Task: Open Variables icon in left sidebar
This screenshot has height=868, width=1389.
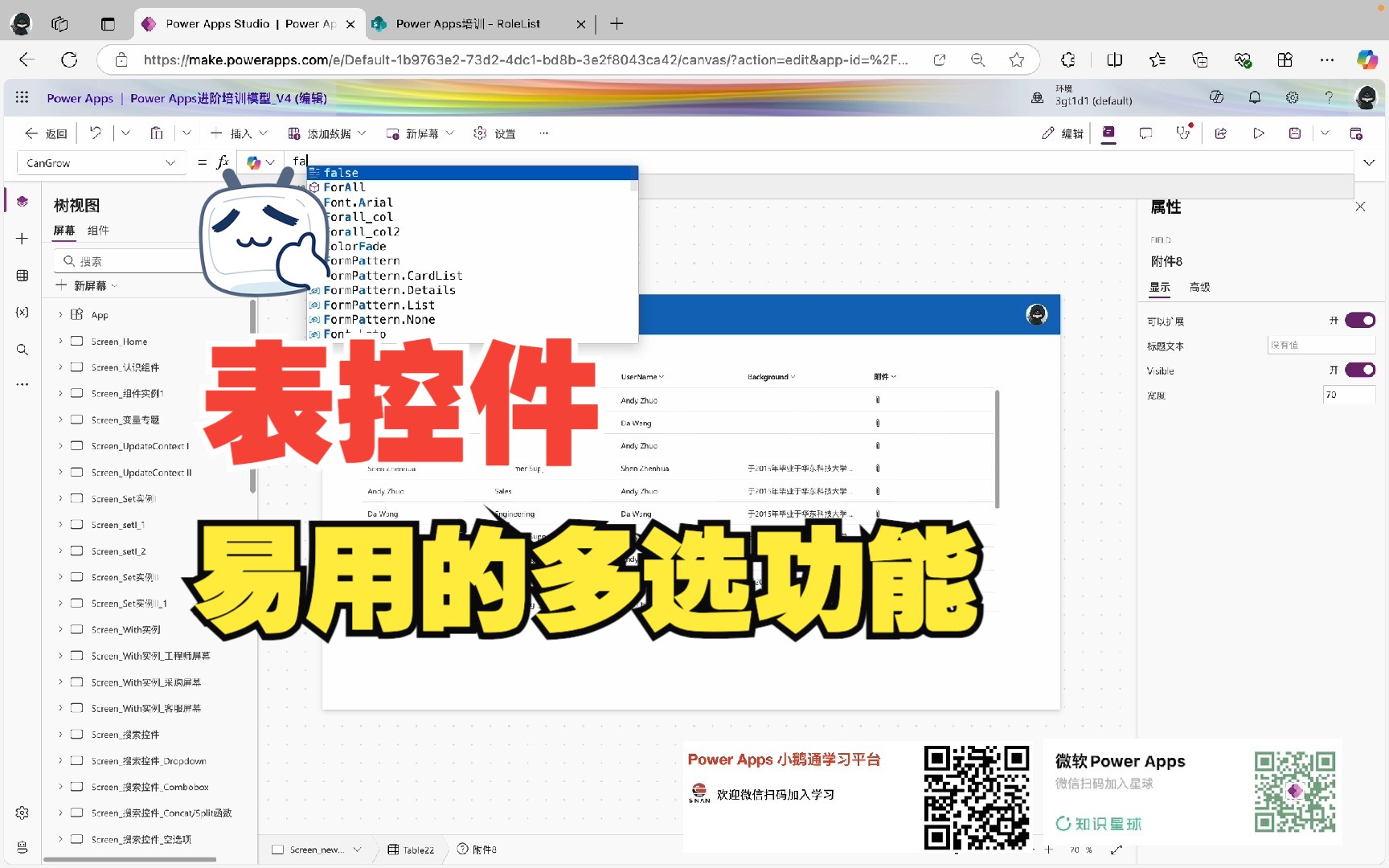Action: click(x=23, y=312)
